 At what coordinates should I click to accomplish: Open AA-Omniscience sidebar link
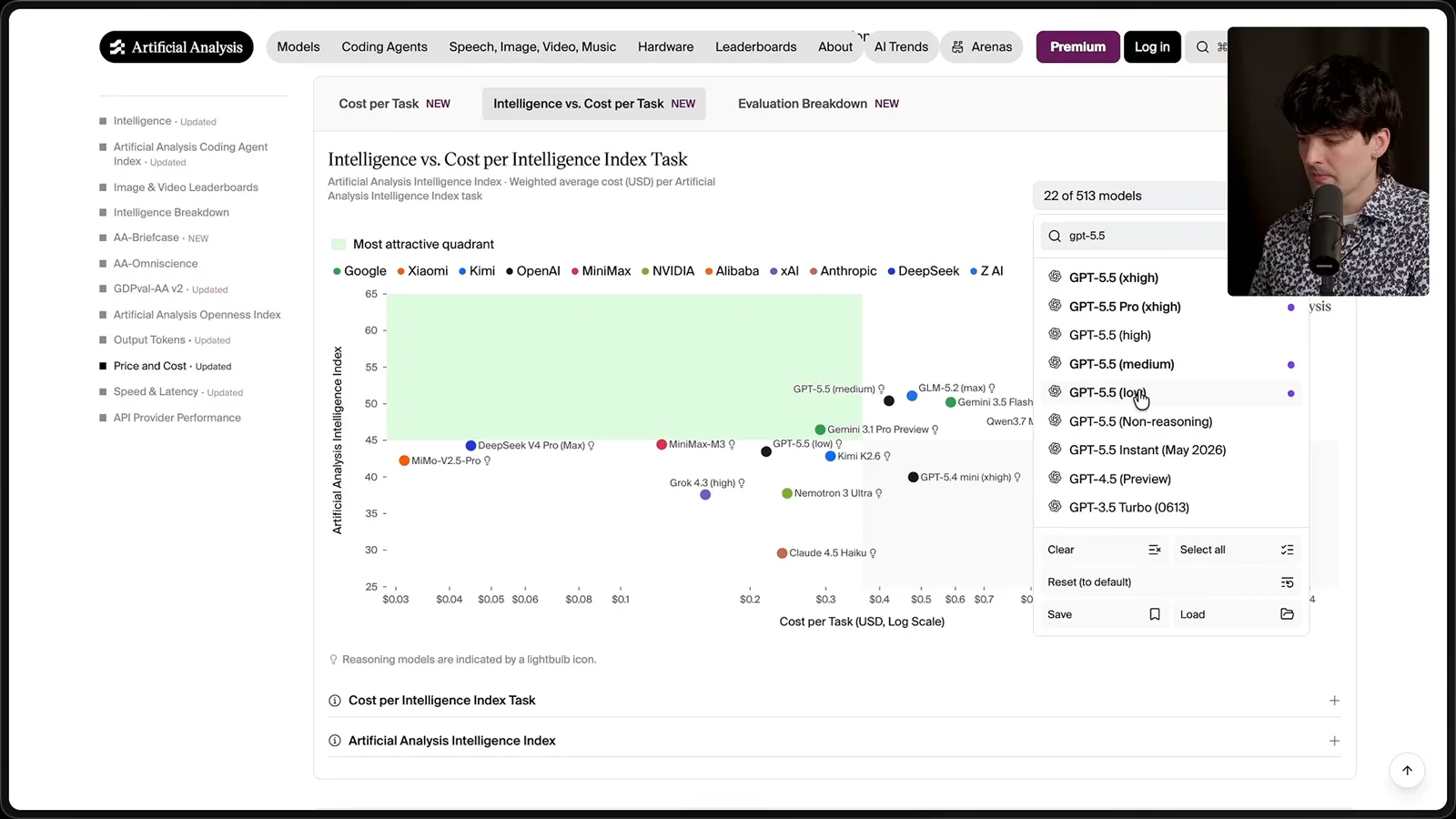(x=156, y=264)
